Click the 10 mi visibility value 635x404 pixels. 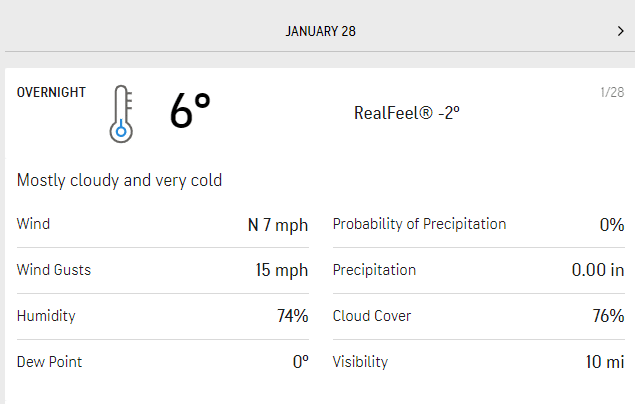point(605,362)
